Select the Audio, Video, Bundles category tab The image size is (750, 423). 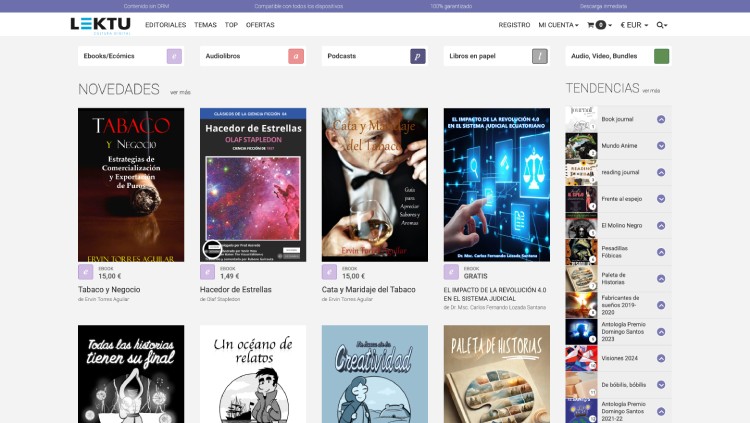pyautogui.click(x=618, y=56)
